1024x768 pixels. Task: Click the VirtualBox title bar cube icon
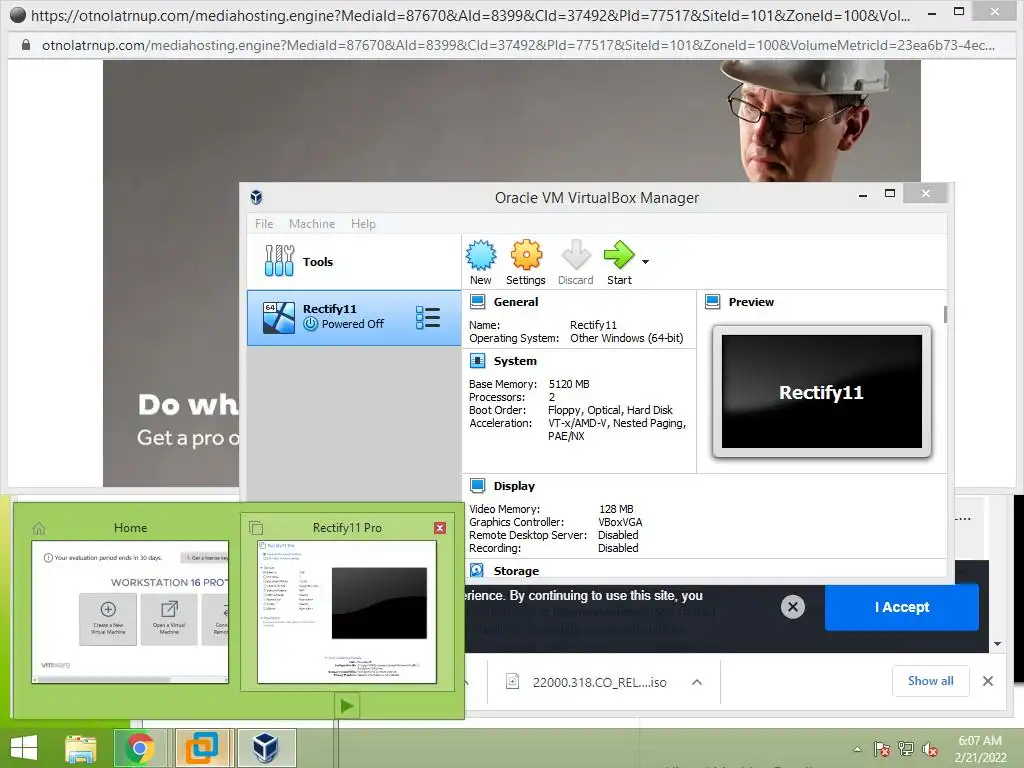point(257,197)
